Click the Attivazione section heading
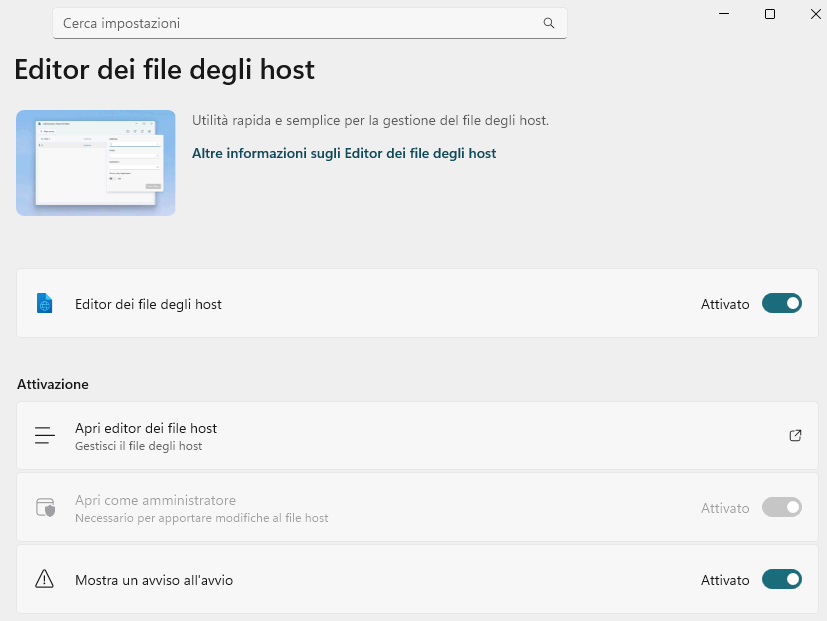 pos(53,384)
